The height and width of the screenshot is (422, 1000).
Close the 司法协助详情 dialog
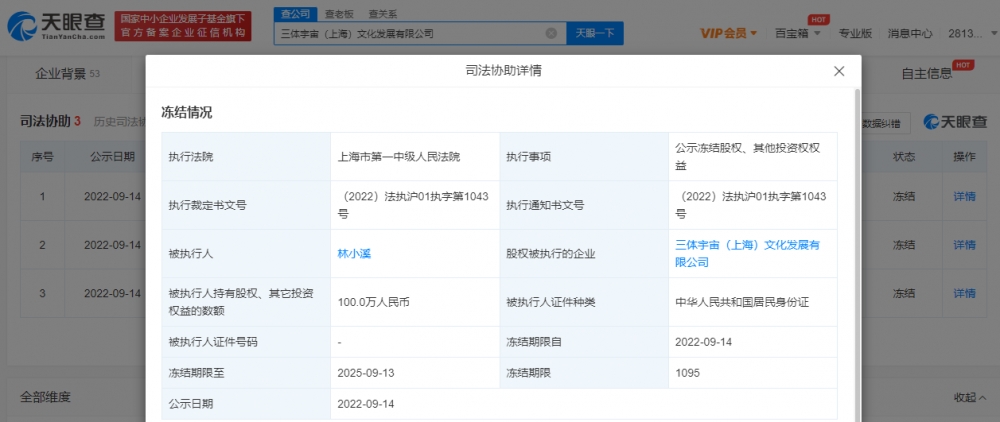pyautogui.click(x=839, y=71)
